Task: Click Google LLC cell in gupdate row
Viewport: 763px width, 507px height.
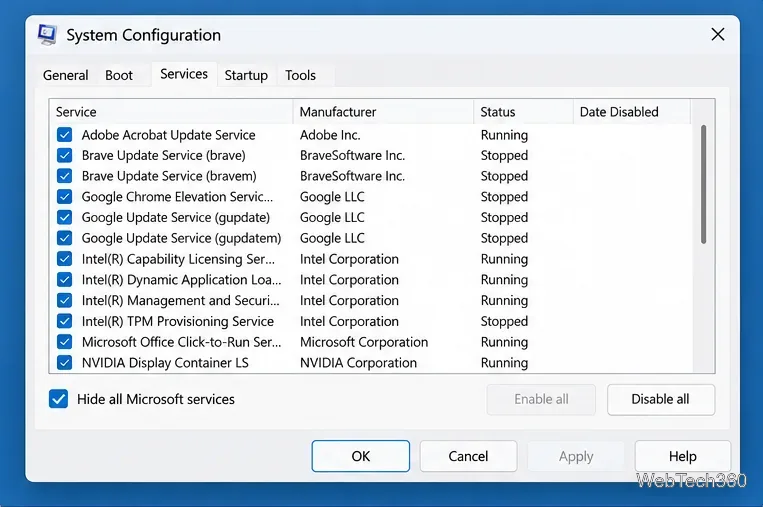Action: pos(332,217)
